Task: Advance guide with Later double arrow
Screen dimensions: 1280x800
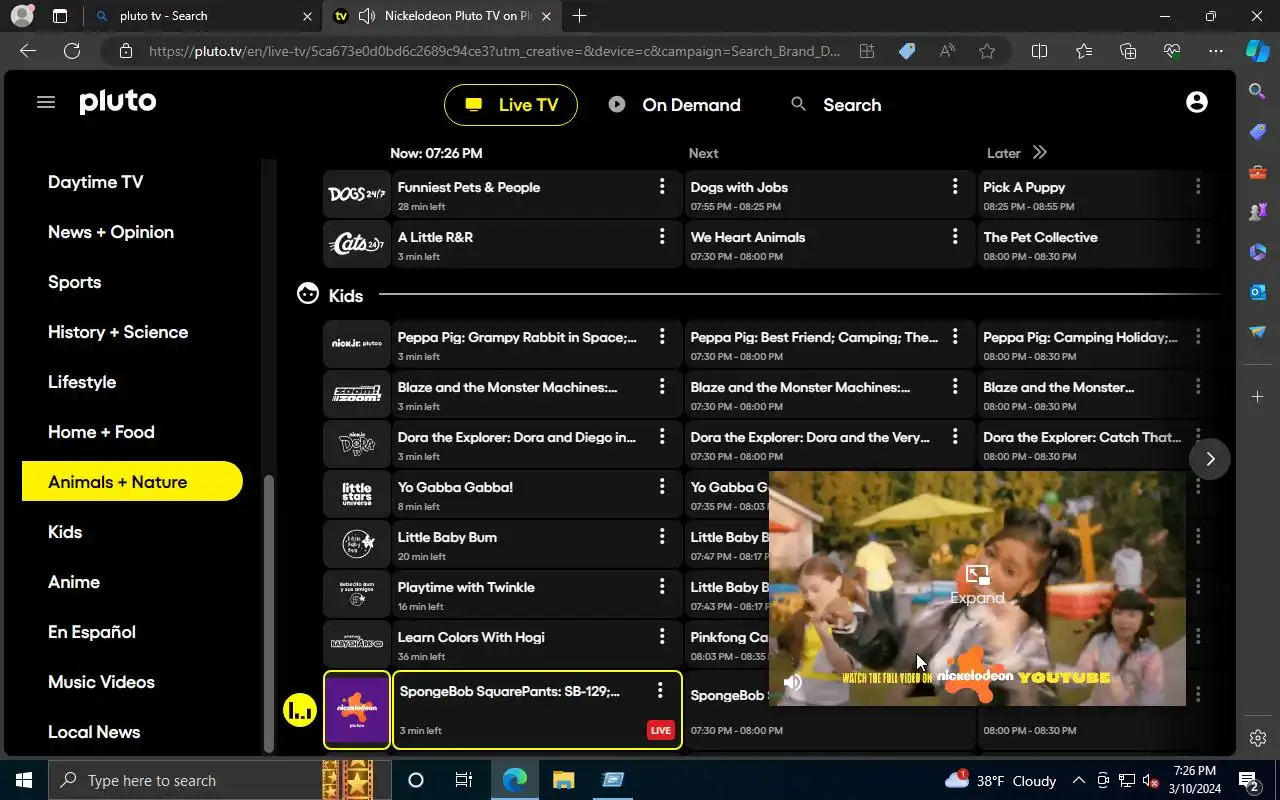Action: (1040, 153)
